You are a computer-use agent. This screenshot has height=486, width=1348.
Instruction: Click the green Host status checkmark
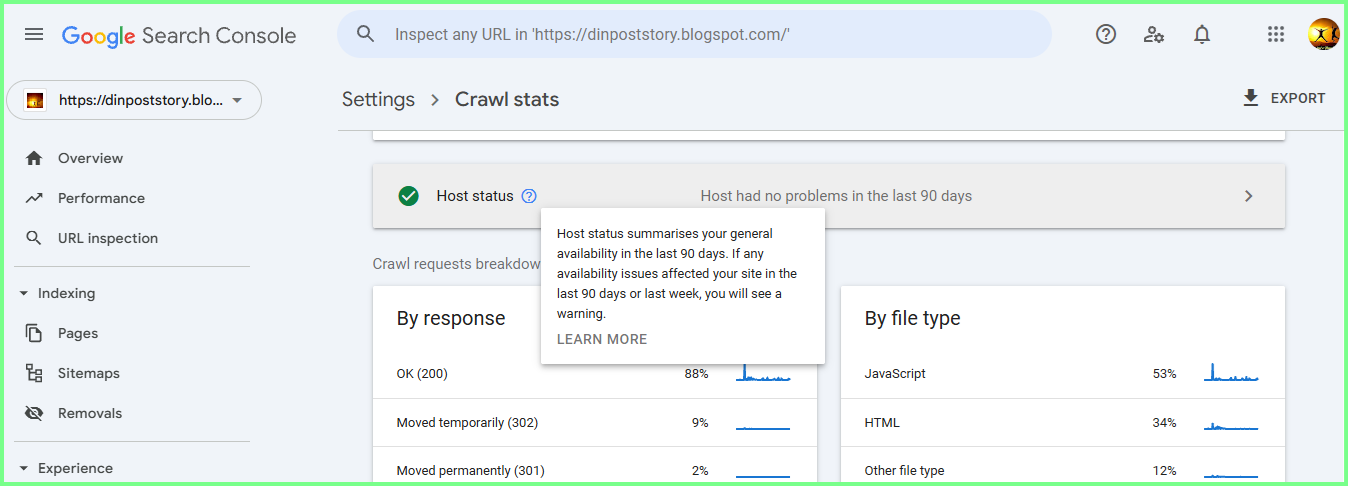pos(408,196)
